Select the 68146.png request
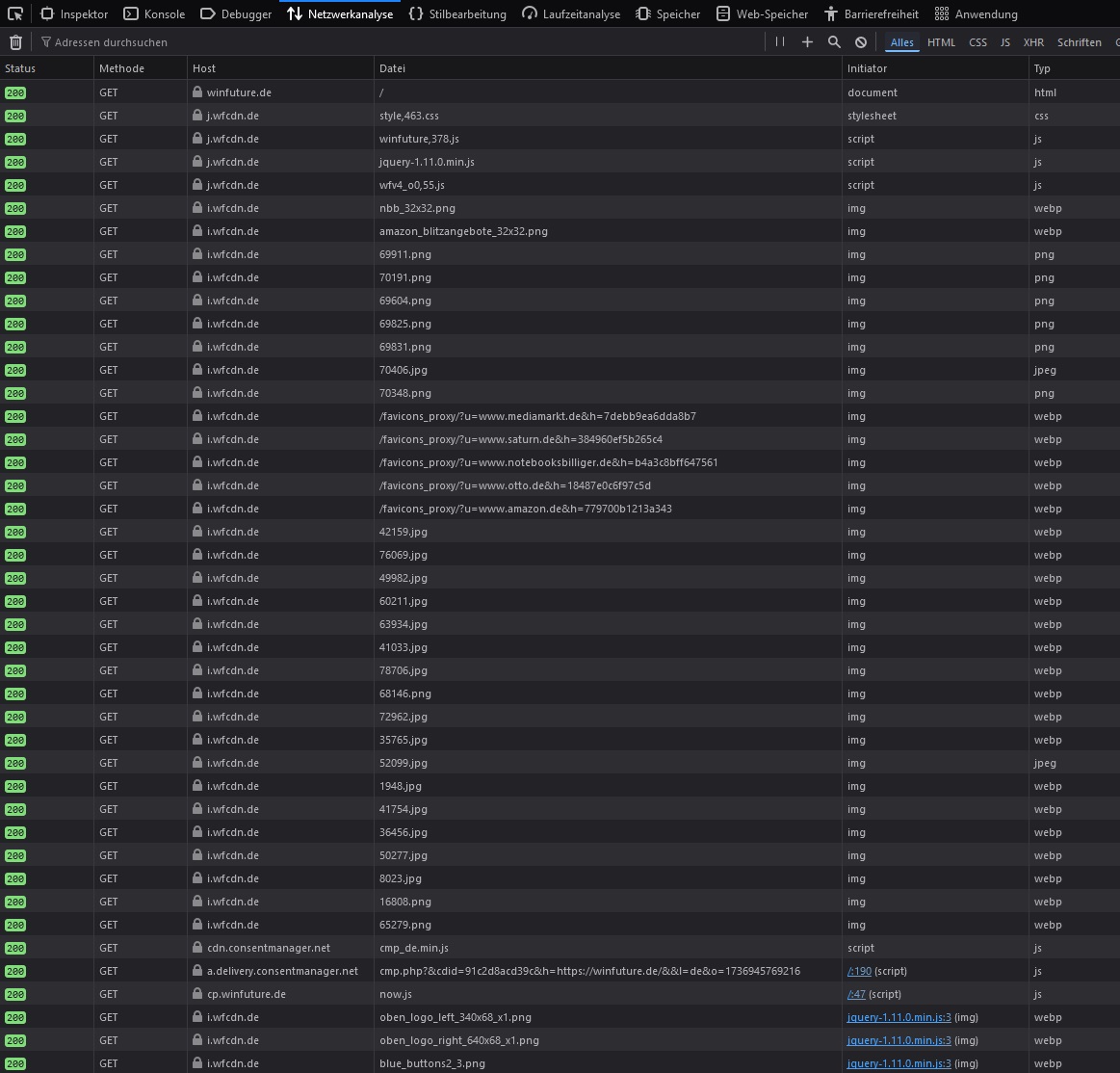 click(560, 693)
